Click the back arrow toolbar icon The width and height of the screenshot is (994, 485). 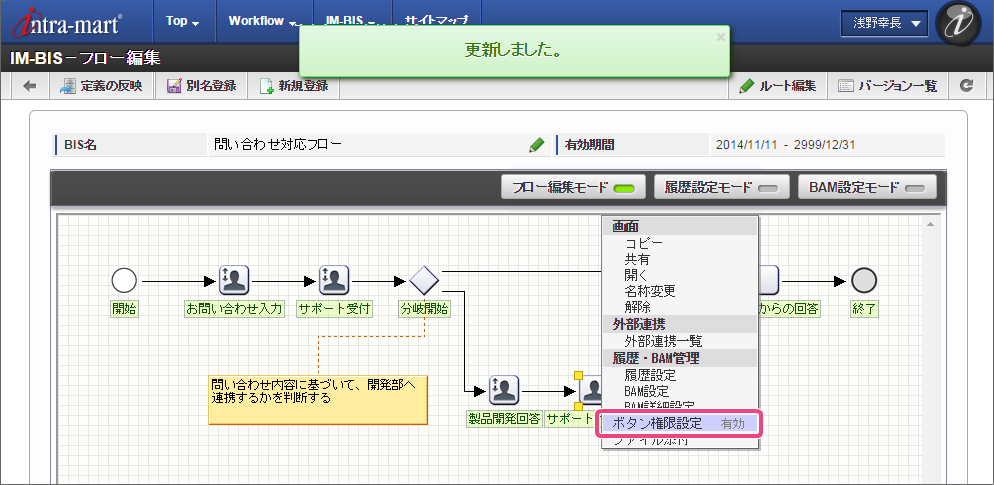tap(30, 86)
